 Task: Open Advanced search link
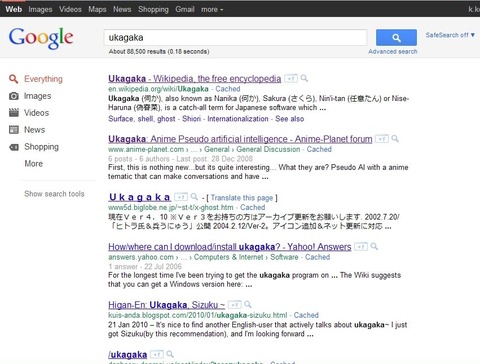pos(393,52)
